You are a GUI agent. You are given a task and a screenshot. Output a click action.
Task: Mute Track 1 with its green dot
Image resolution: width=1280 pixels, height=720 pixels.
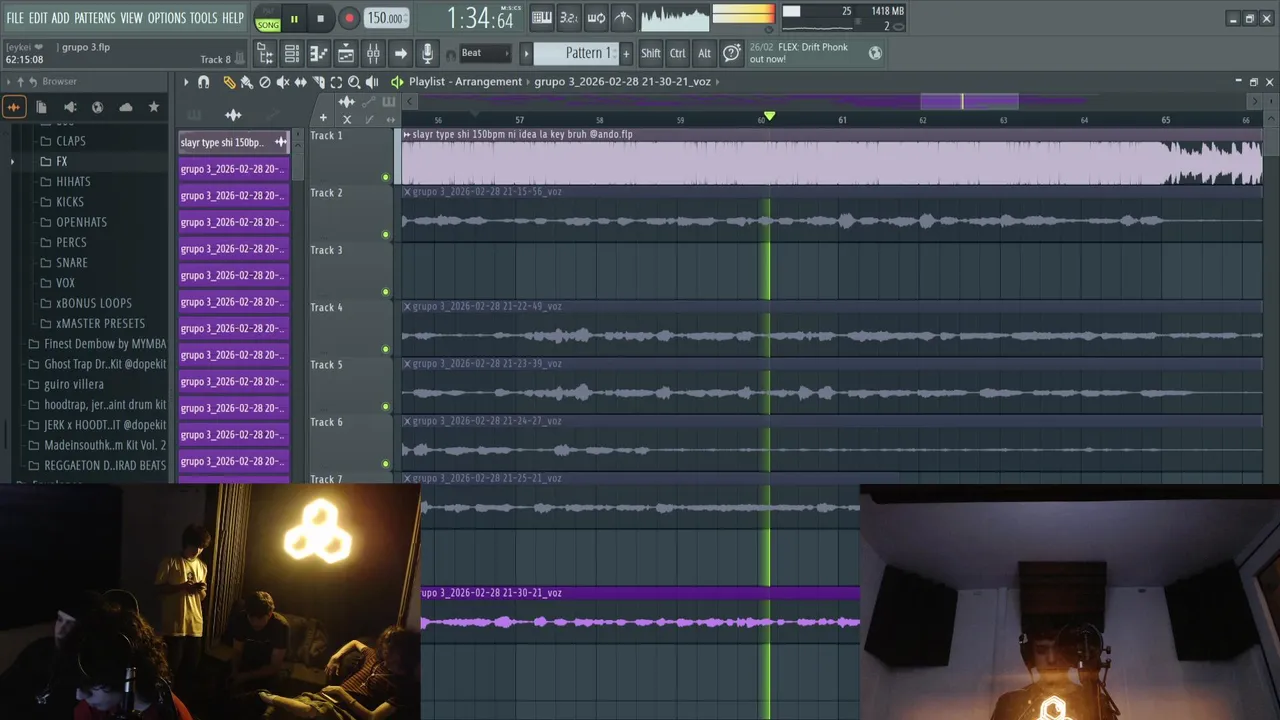pos(386,178)
